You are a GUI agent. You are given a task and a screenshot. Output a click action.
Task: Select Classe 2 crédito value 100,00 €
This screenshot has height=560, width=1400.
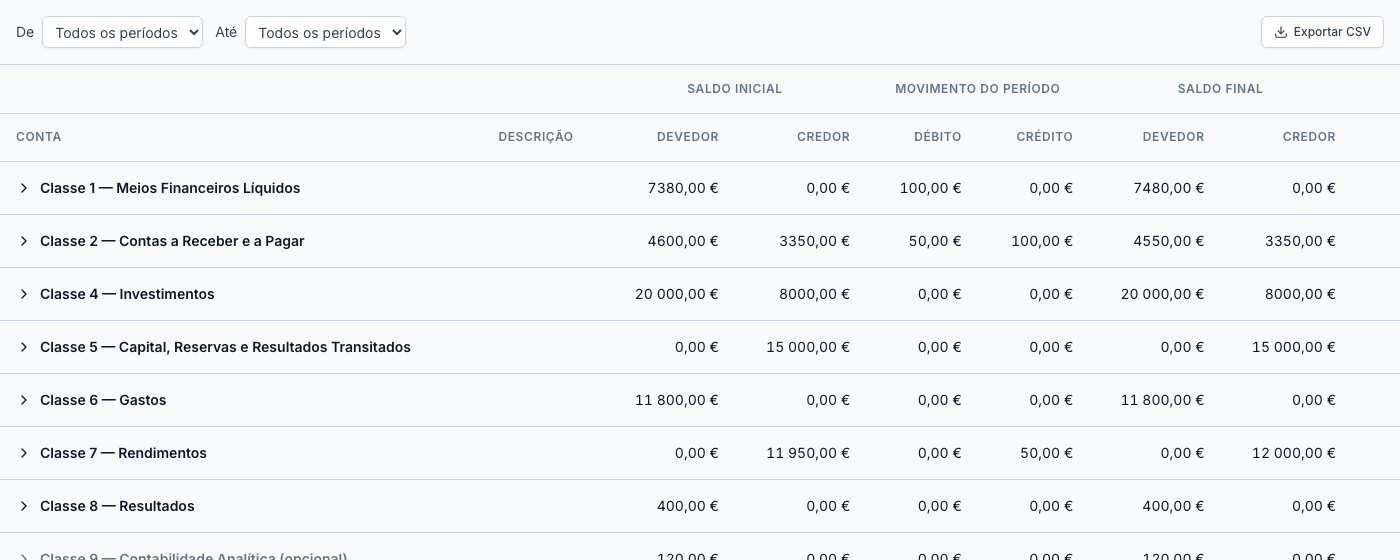coord(1042,241)
